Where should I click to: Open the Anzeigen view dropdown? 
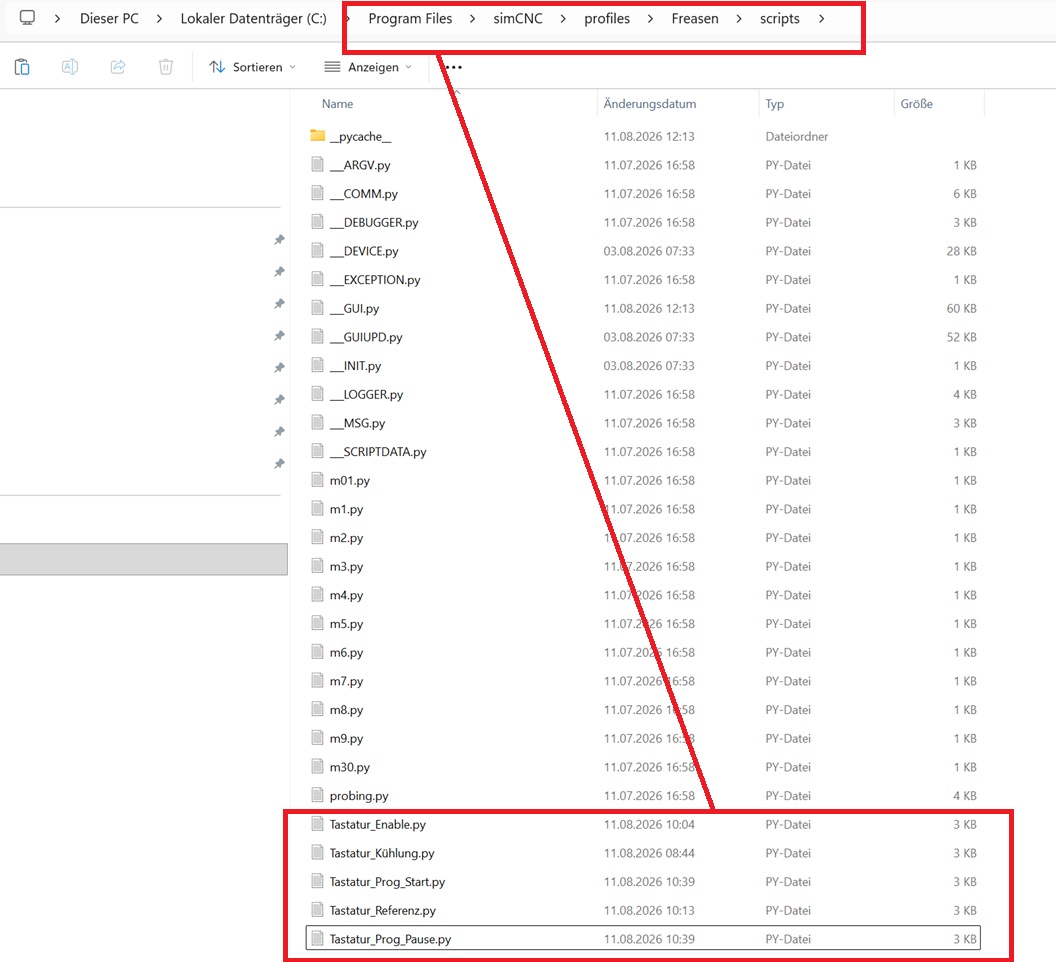tap(368, 67)
